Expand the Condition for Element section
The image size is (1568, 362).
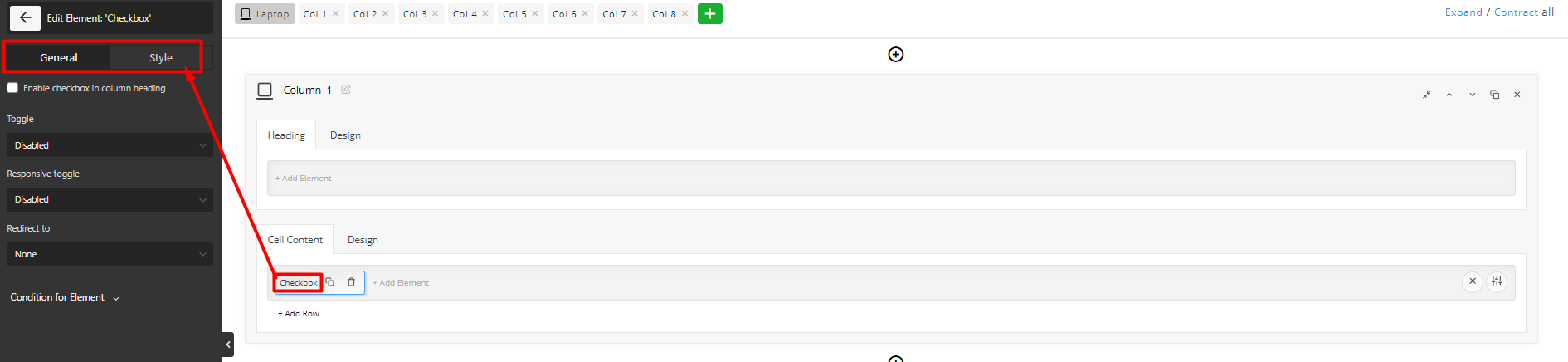pyautogui.click(x=65, y=297)
